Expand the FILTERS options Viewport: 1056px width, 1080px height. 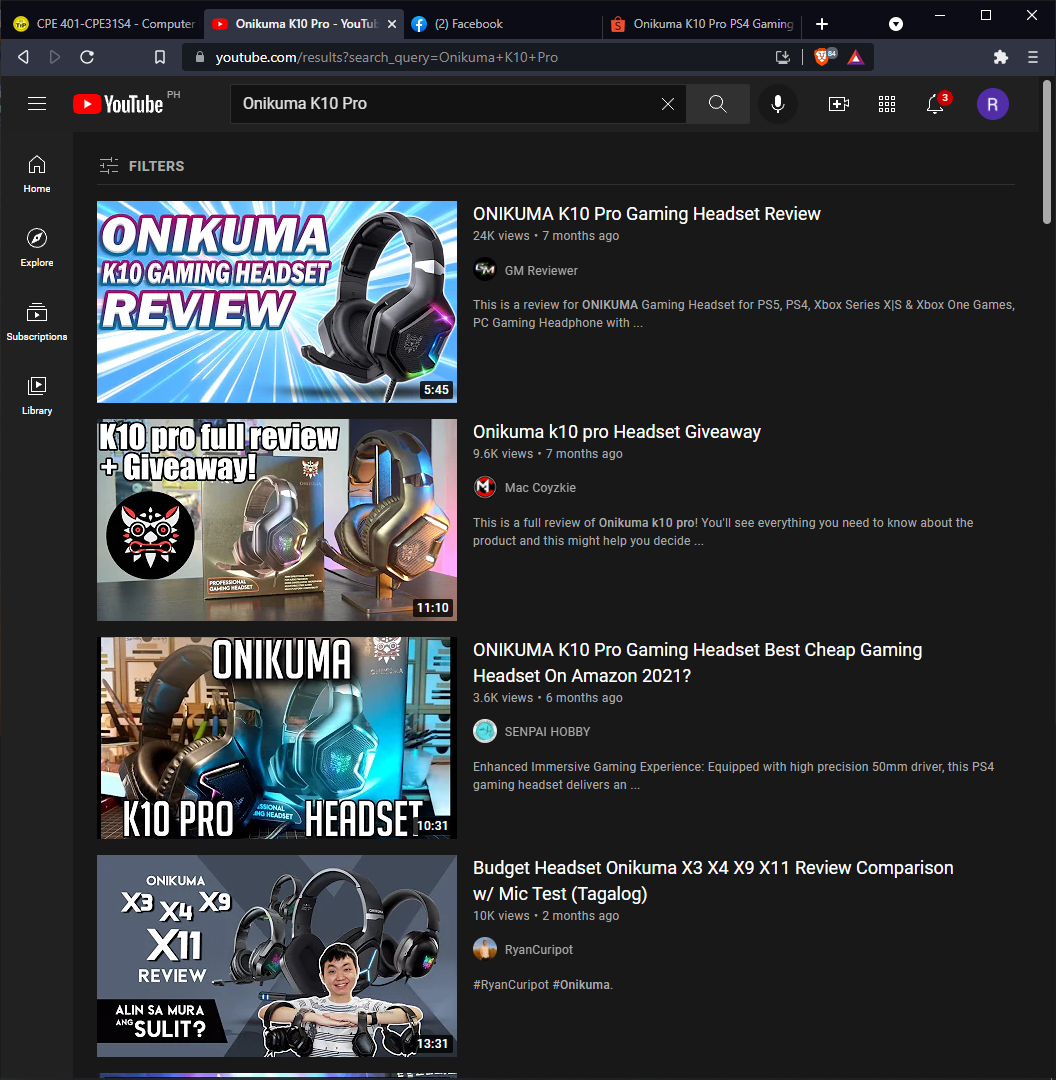142,166
